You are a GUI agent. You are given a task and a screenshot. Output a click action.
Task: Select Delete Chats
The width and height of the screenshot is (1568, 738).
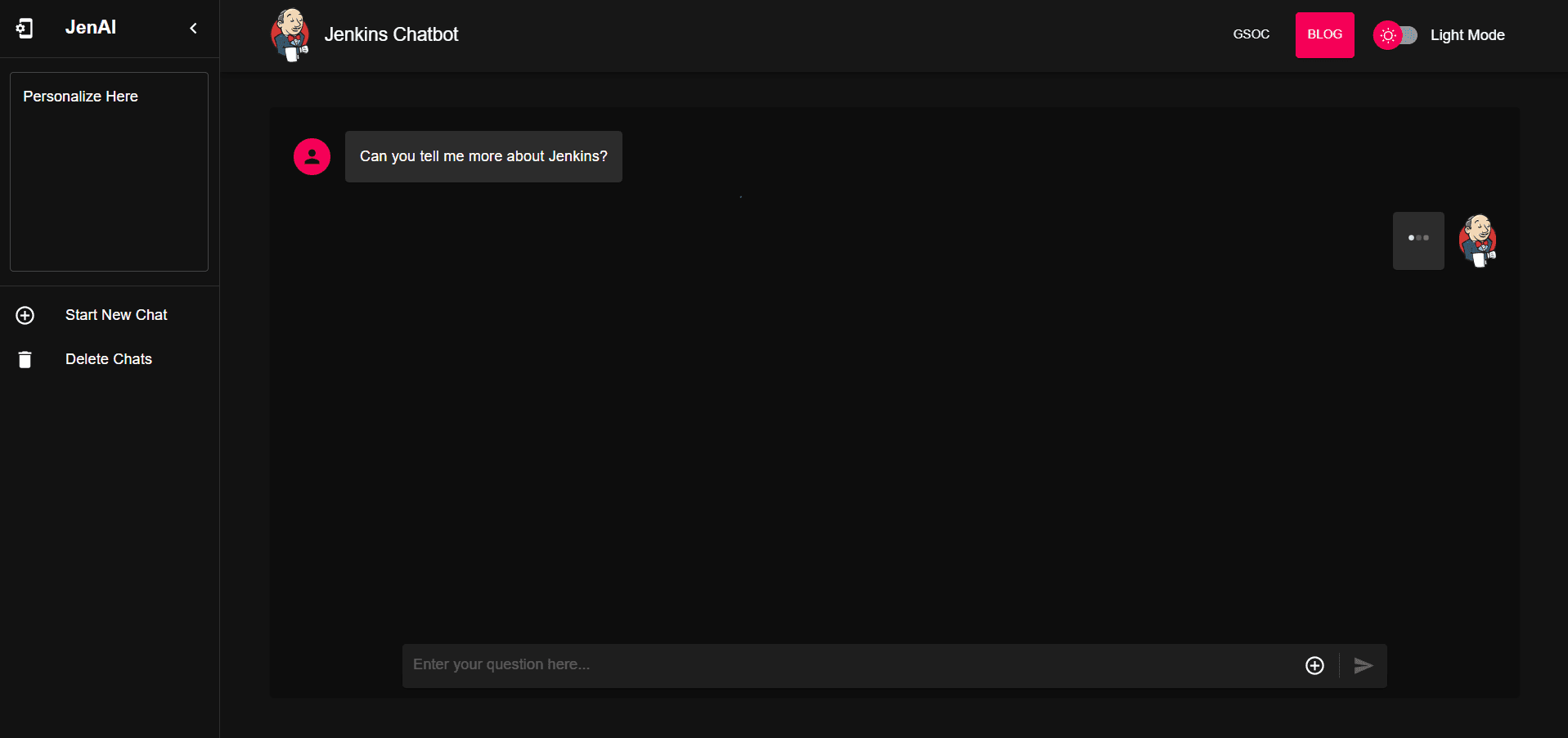point(109,359)
